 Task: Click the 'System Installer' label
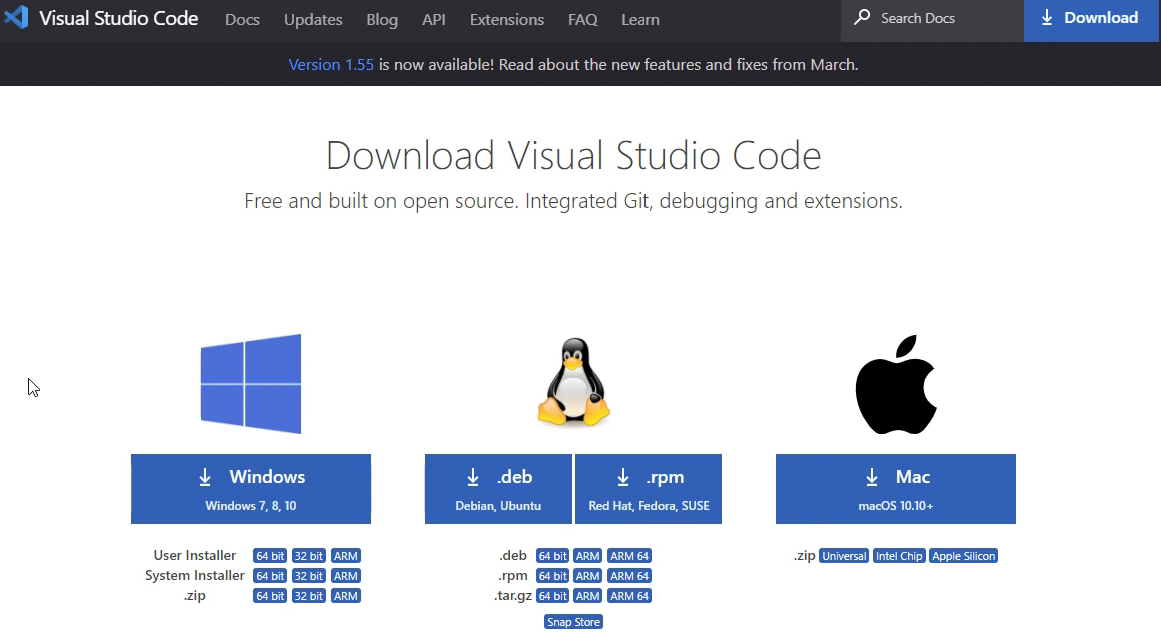coord(195,575)
